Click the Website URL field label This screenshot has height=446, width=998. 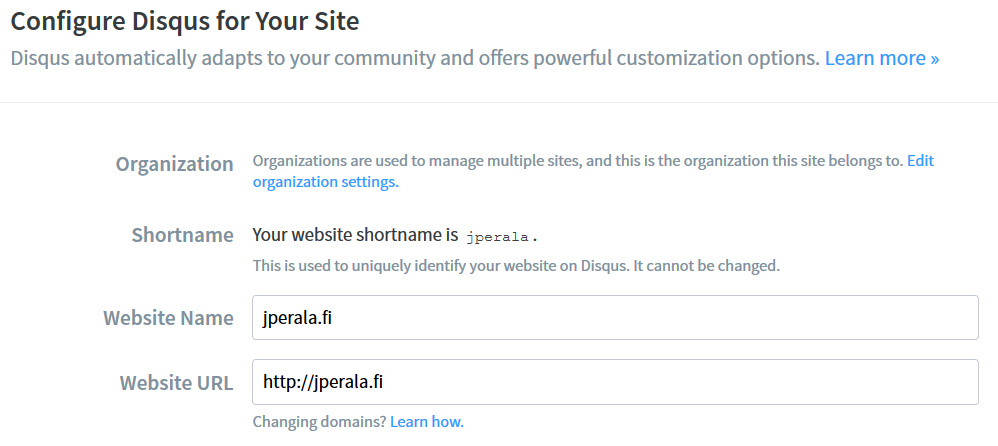pos(176,383)
